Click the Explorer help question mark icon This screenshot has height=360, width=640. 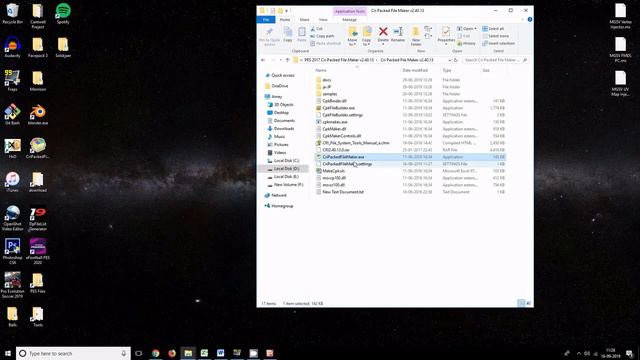(530, 19)
